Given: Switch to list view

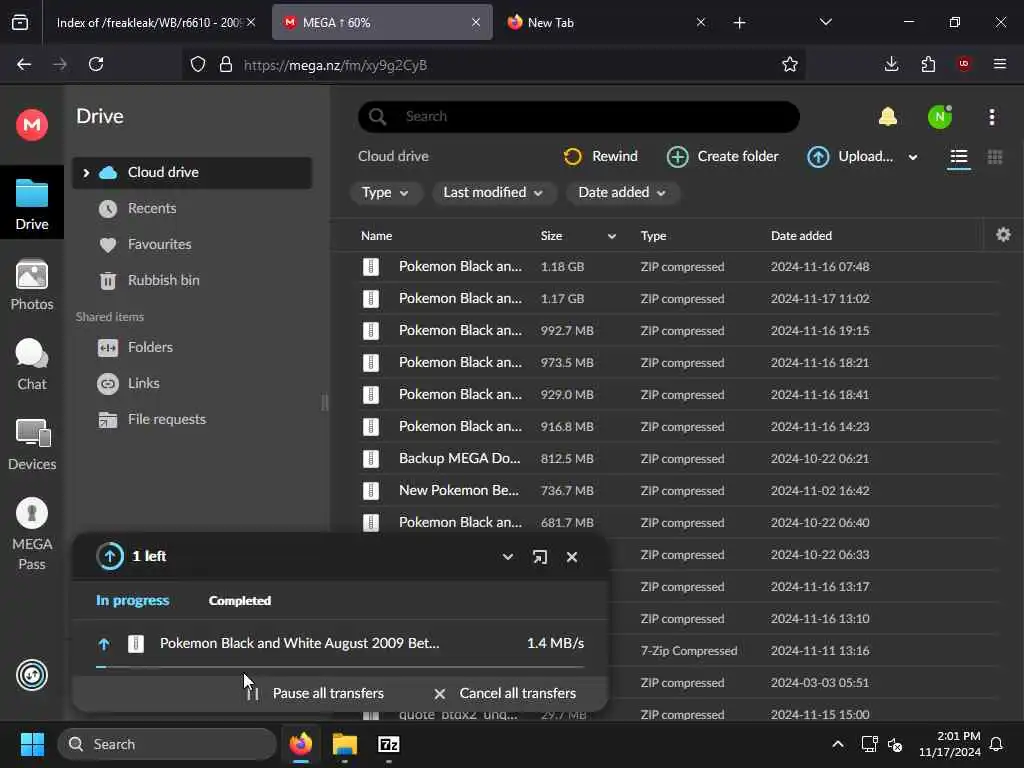Looking at the screenshot, I should point(959,157).
